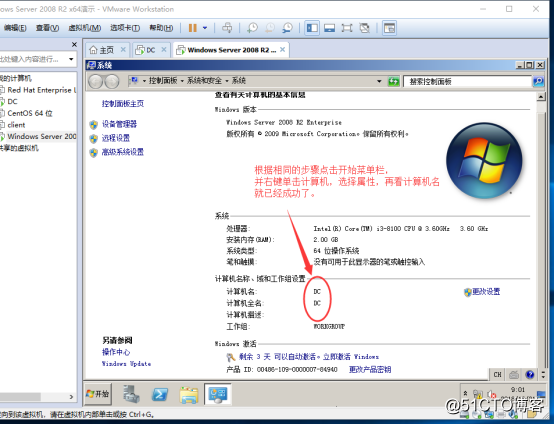
Task: Open 高级系统设置 link
Action: [x=123, y=152]
